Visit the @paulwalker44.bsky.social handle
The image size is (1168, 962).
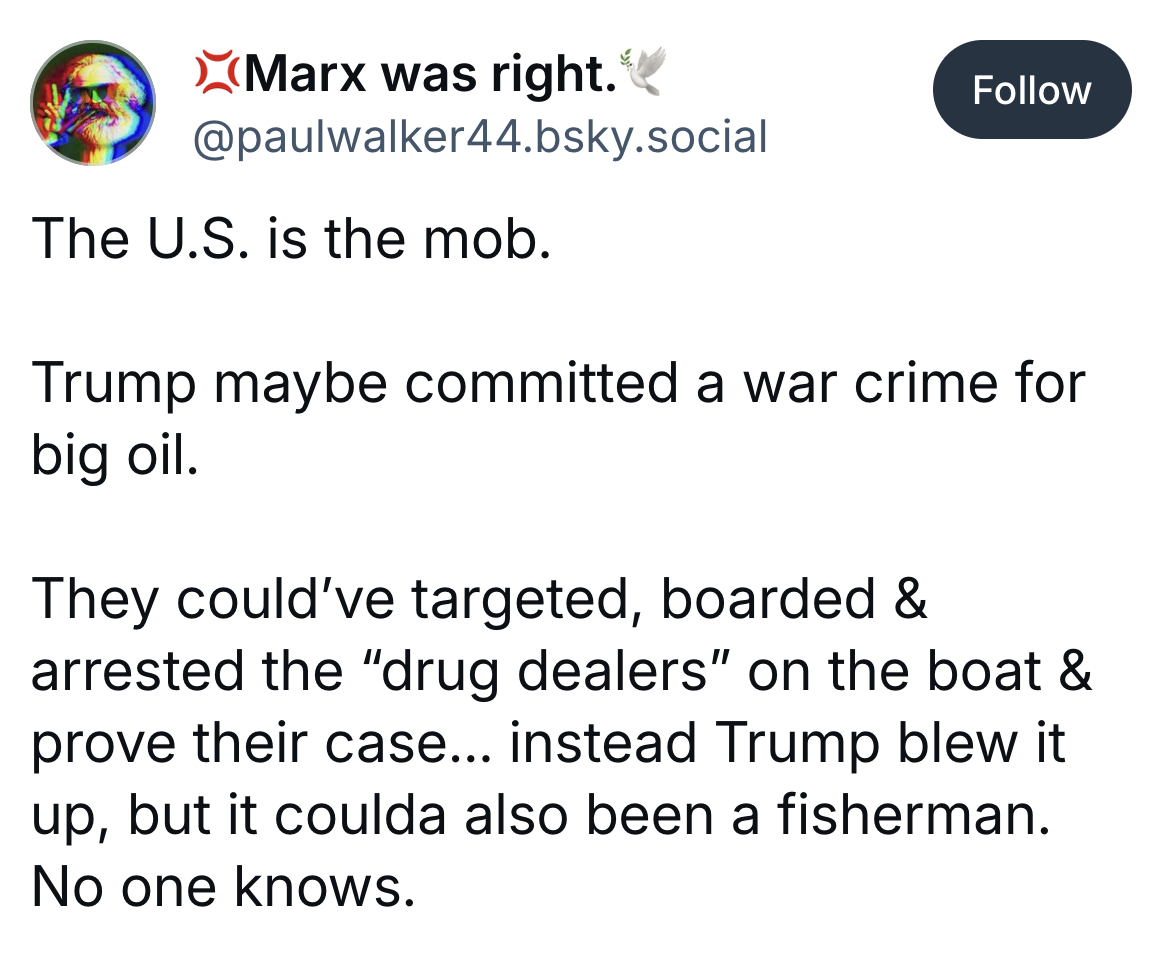pyautogui.click(x=478, y=136)
